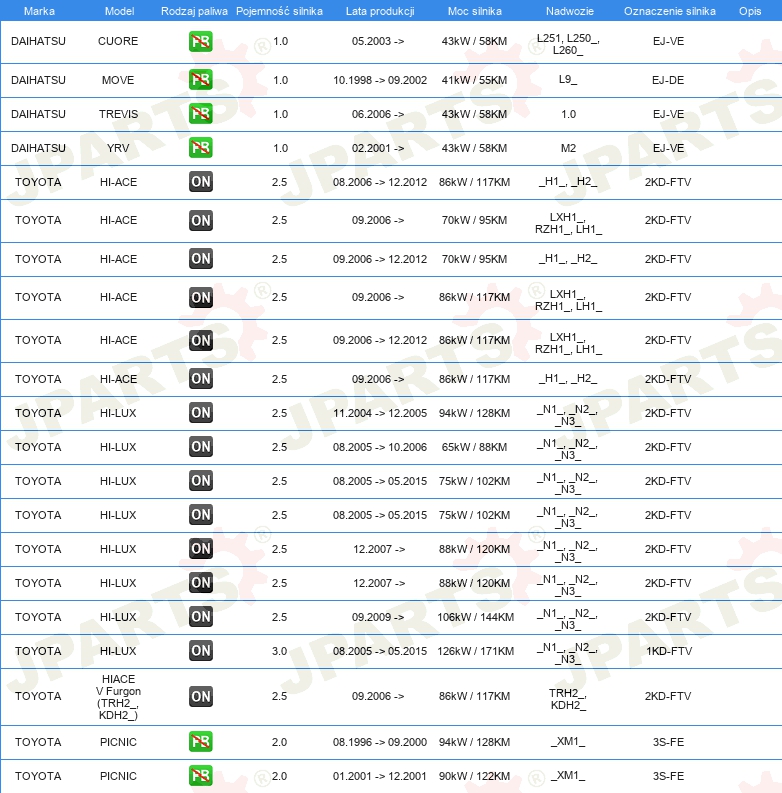Click the Moc silnika column header
The image size is (782, 793).
[474, 11]
